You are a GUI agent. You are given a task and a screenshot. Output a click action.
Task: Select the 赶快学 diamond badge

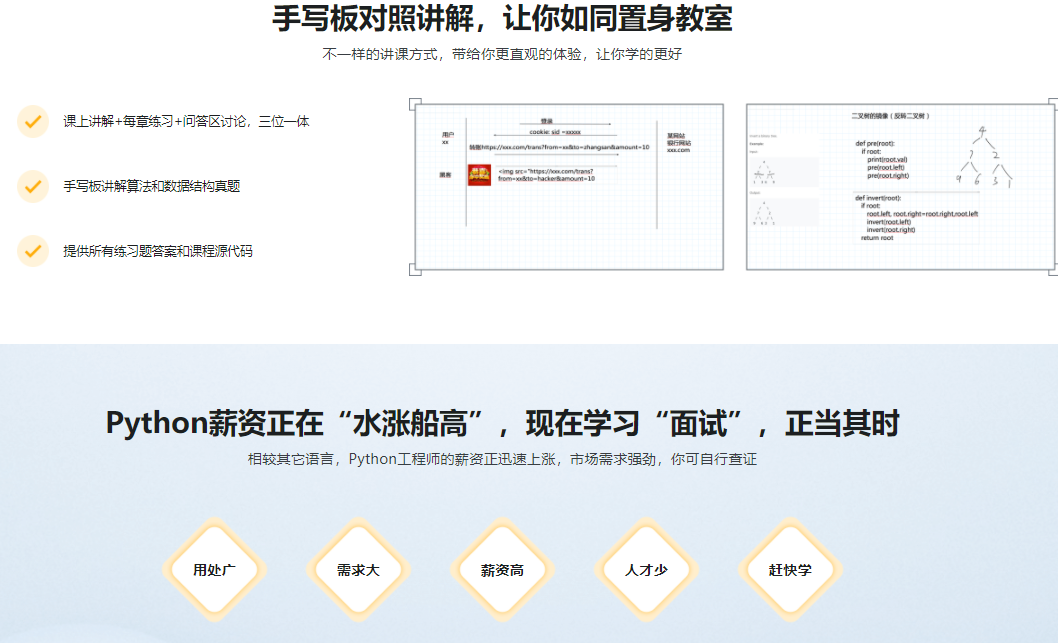pos(790,570)
